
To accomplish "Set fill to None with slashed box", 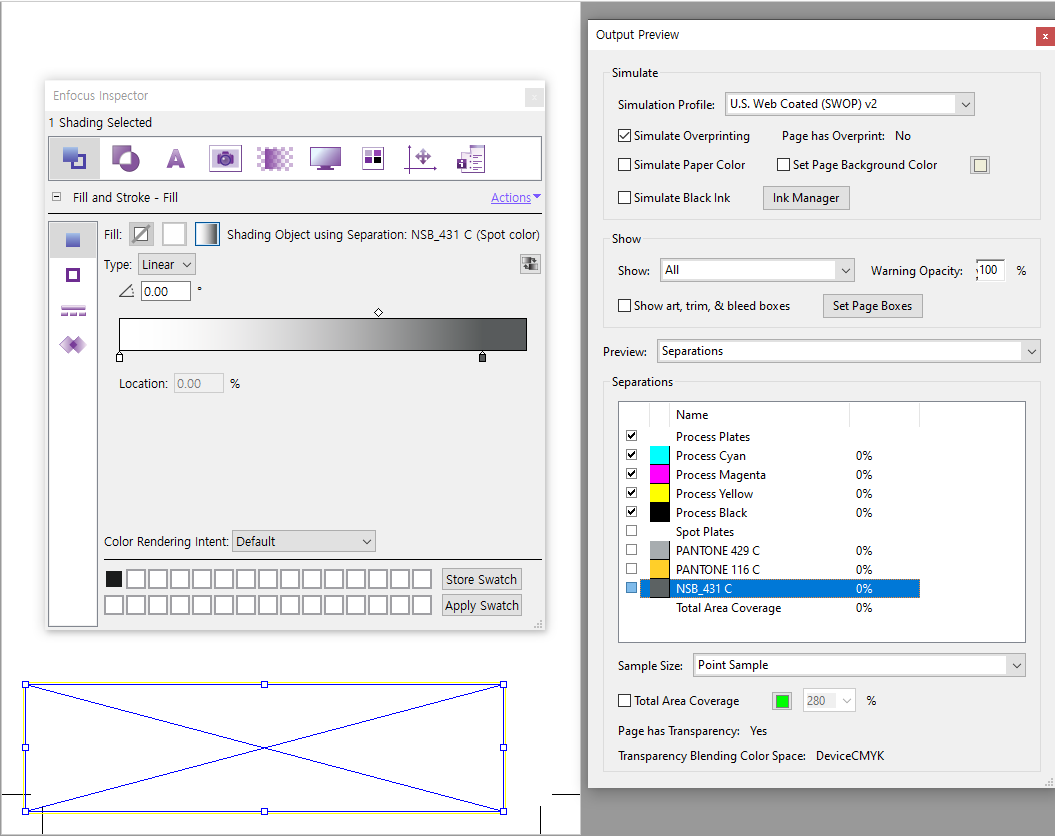I will click(141, 234).
